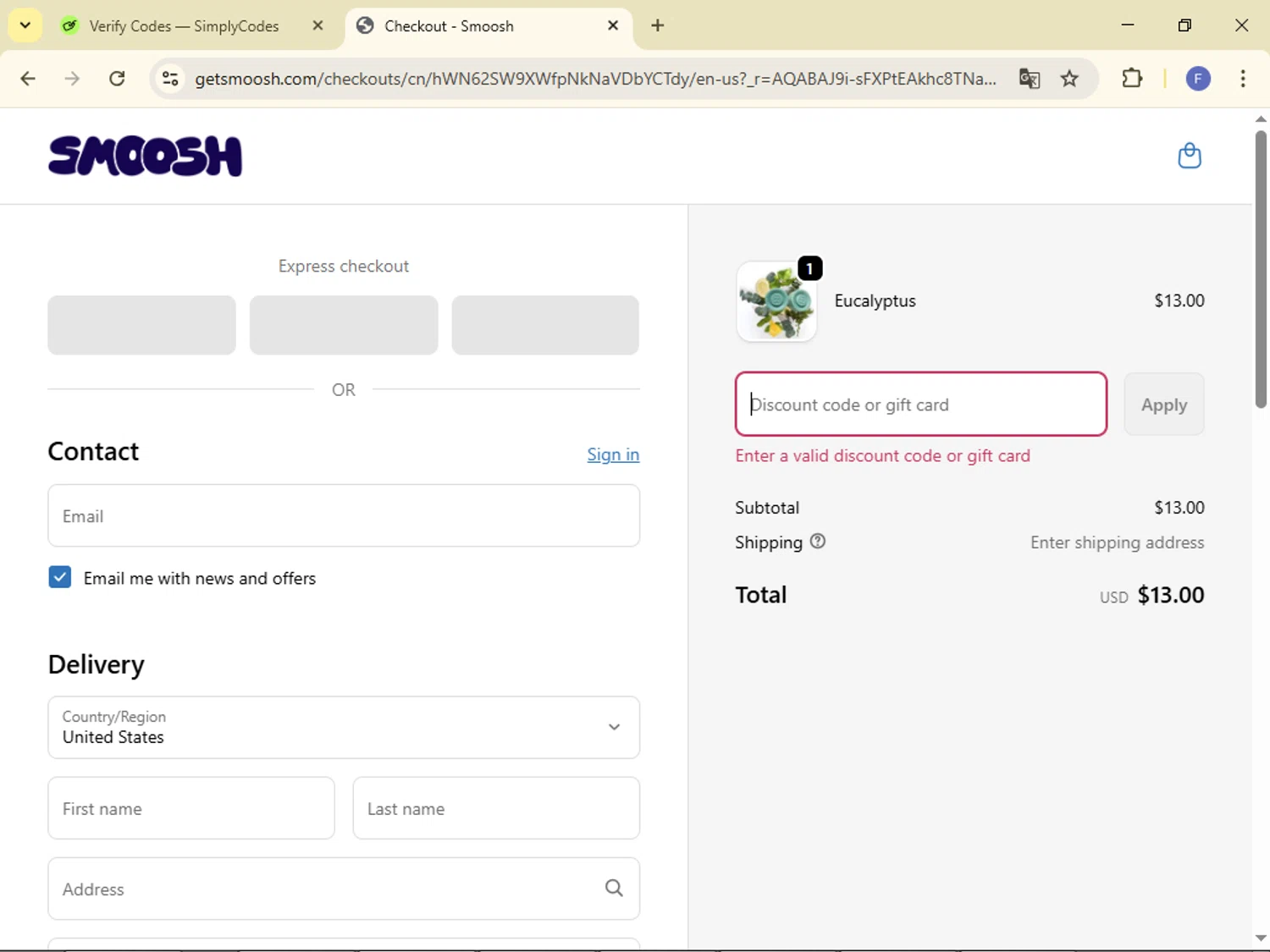Click the Apply discount button
The height and width of the screenshot is (952, 1270).
[1164, 404]
